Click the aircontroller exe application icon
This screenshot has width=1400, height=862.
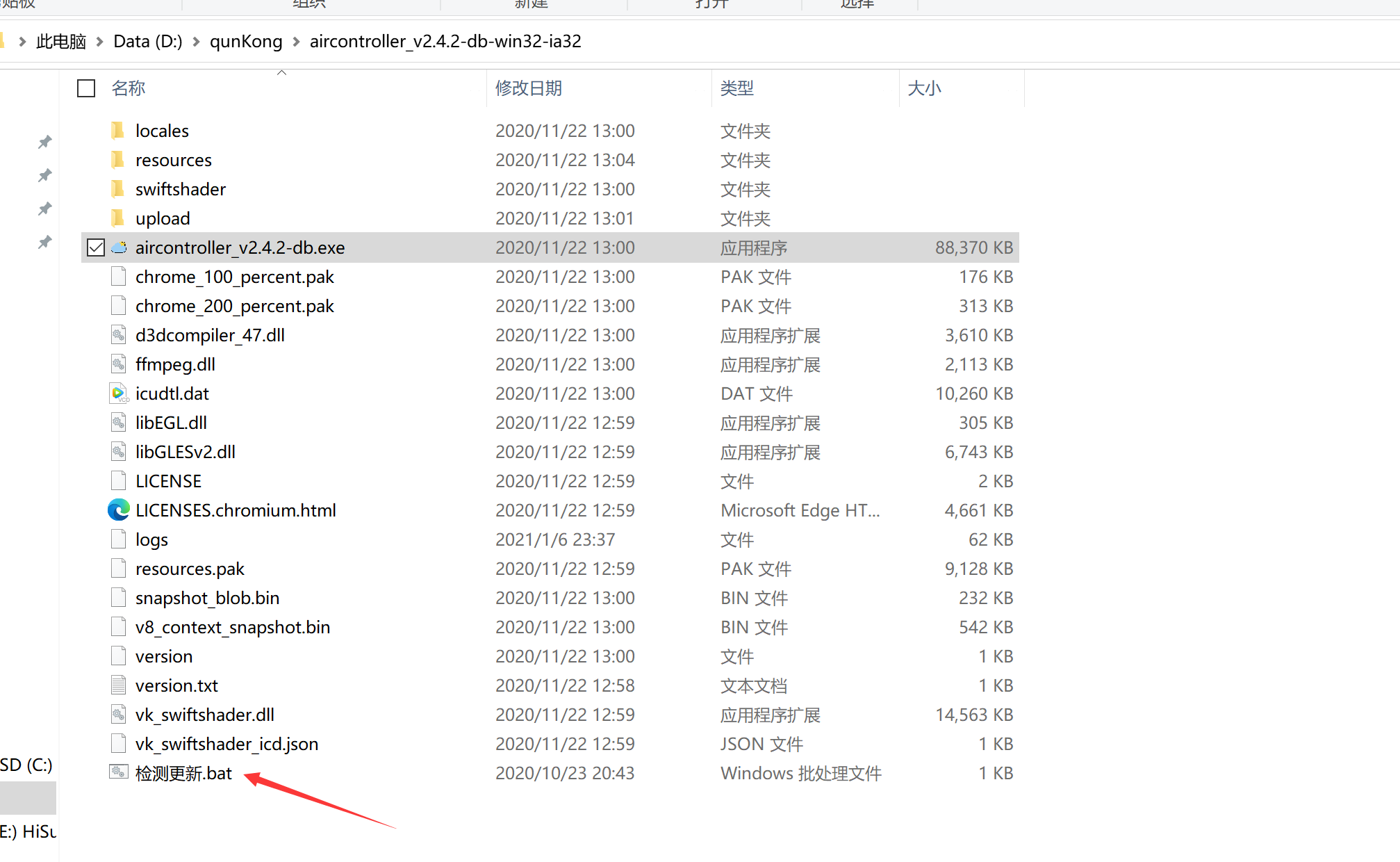click(x=119, y=247)
